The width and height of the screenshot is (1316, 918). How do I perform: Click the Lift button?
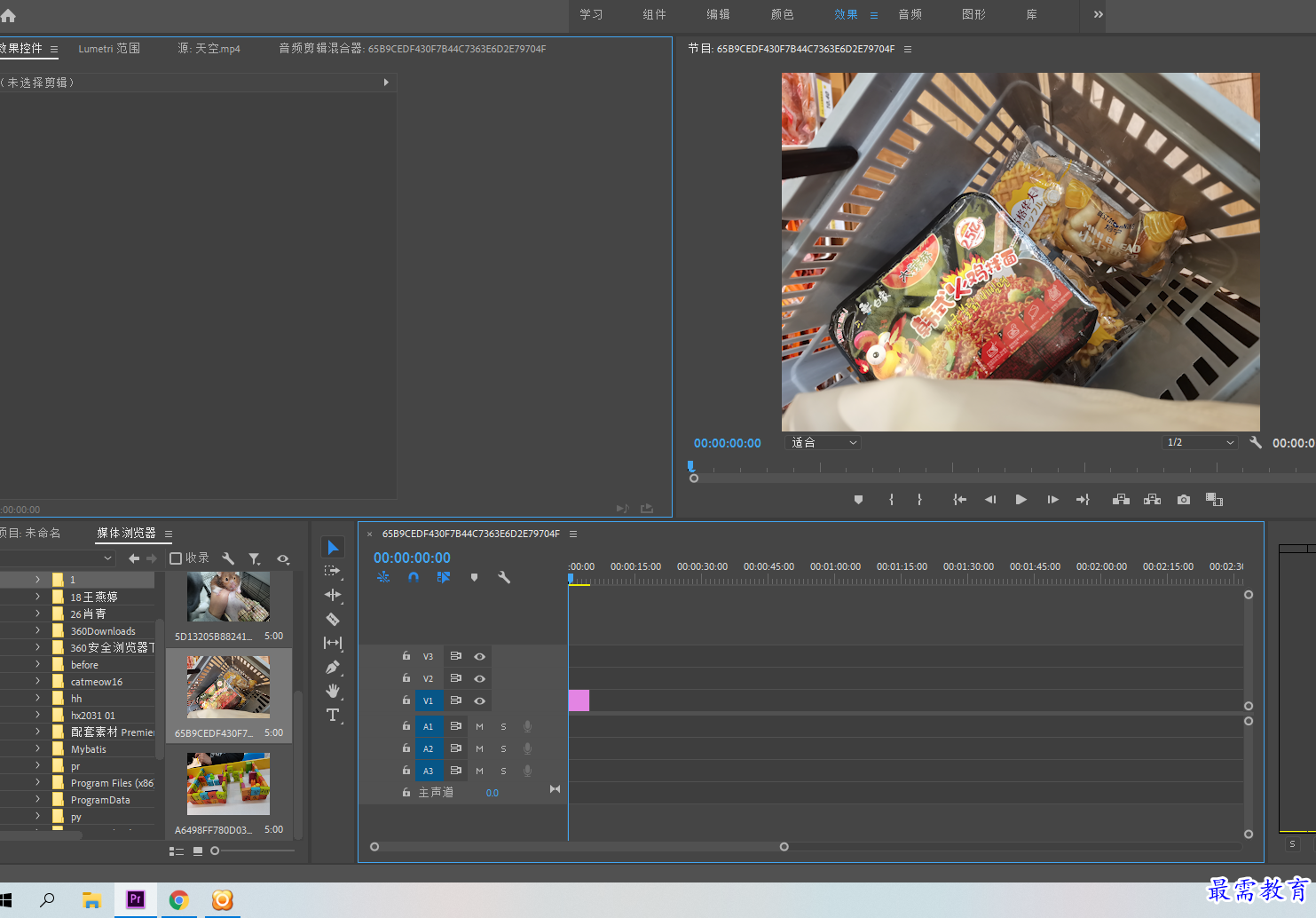coord(1121,500)
